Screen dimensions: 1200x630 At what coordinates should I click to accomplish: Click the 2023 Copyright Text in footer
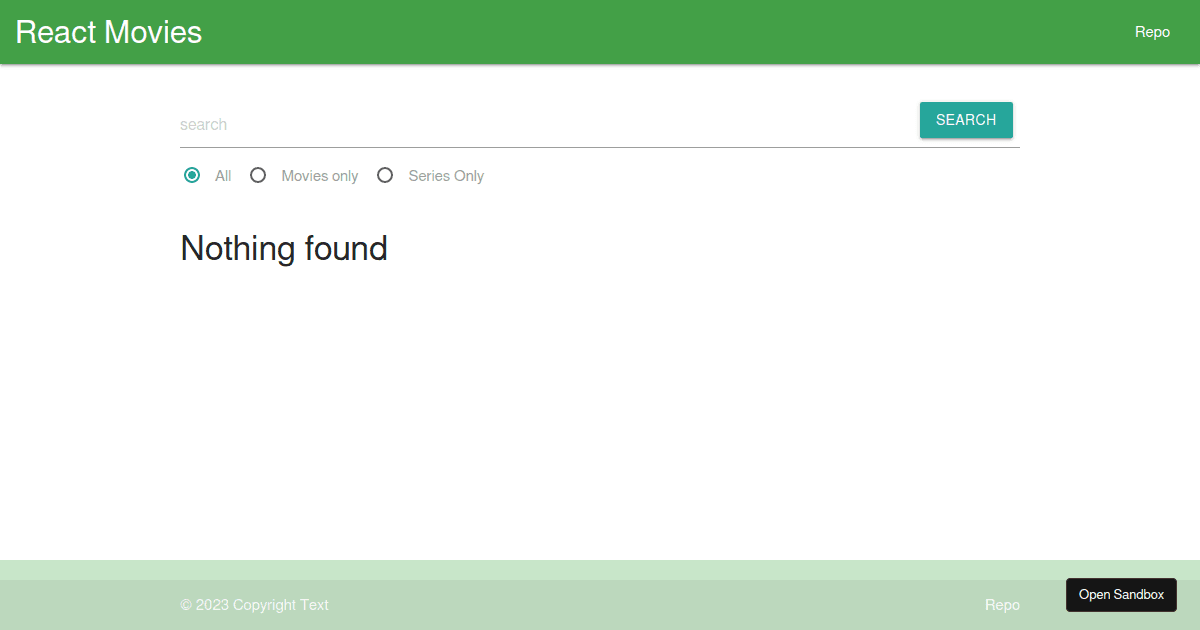pos(254,605)
